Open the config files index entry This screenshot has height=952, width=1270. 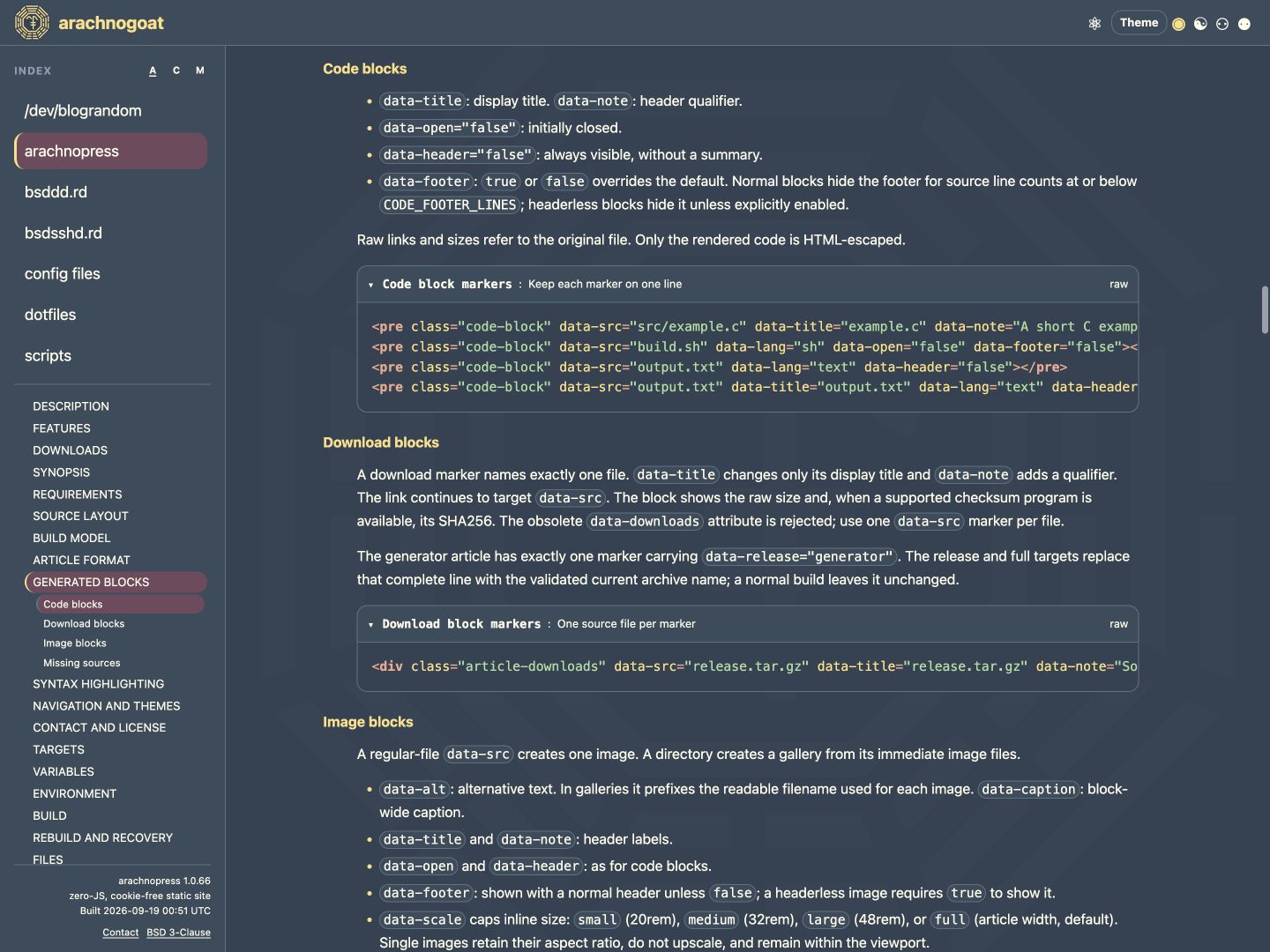pyautogui.click(x=111, y=274)
